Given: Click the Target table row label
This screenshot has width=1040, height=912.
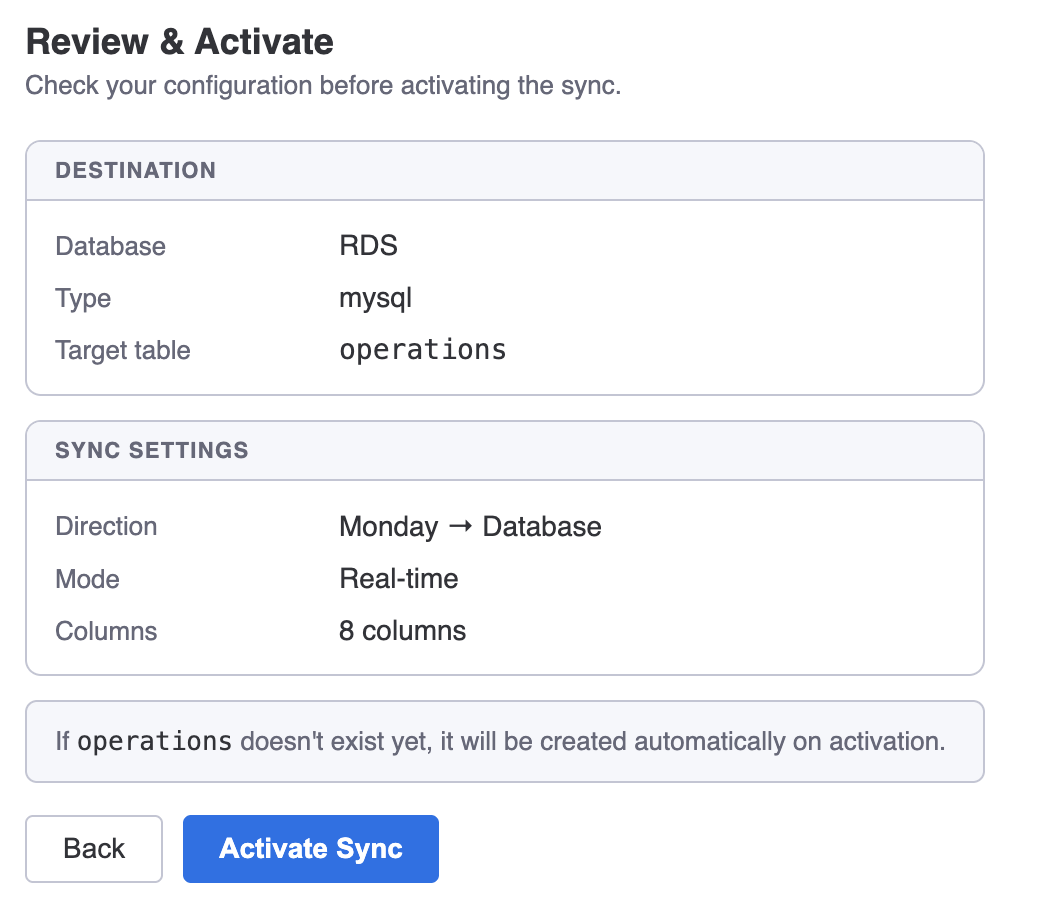Looking at the screenshot, I should click(122, 350).
